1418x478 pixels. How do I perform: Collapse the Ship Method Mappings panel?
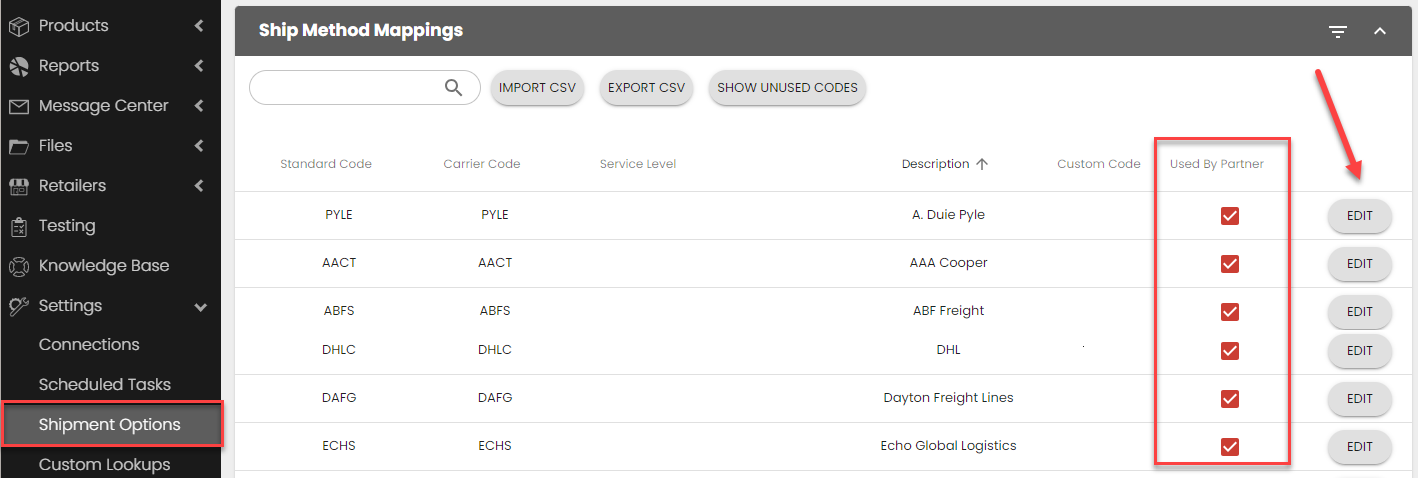point(1380,32)
